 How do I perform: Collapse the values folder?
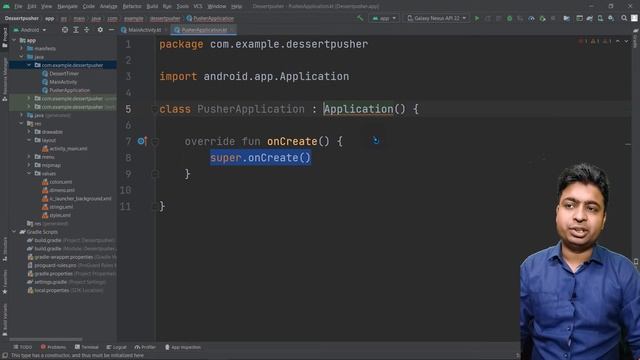click(29, 173)
